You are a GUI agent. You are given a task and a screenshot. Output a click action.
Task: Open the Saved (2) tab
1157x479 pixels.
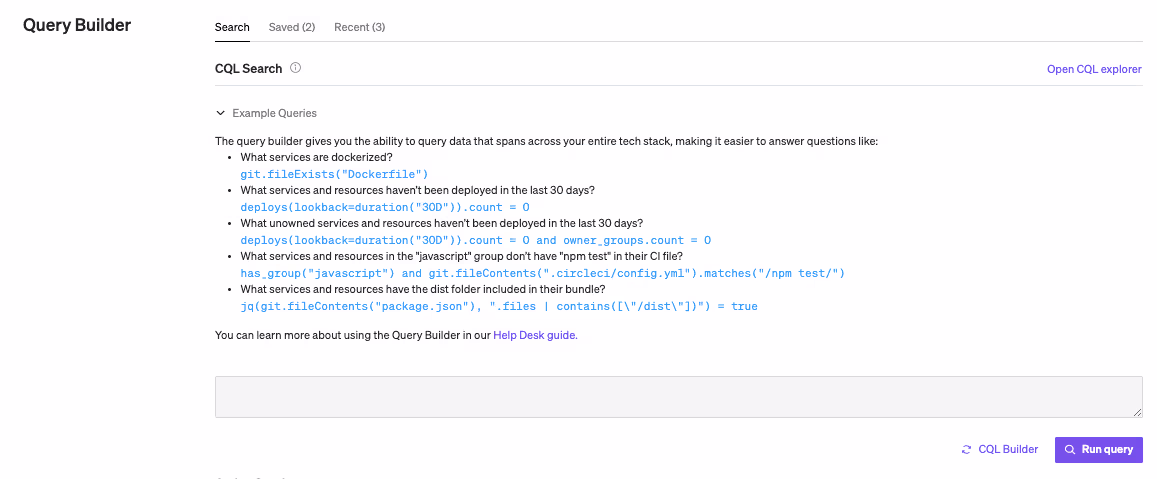(292, 27)
